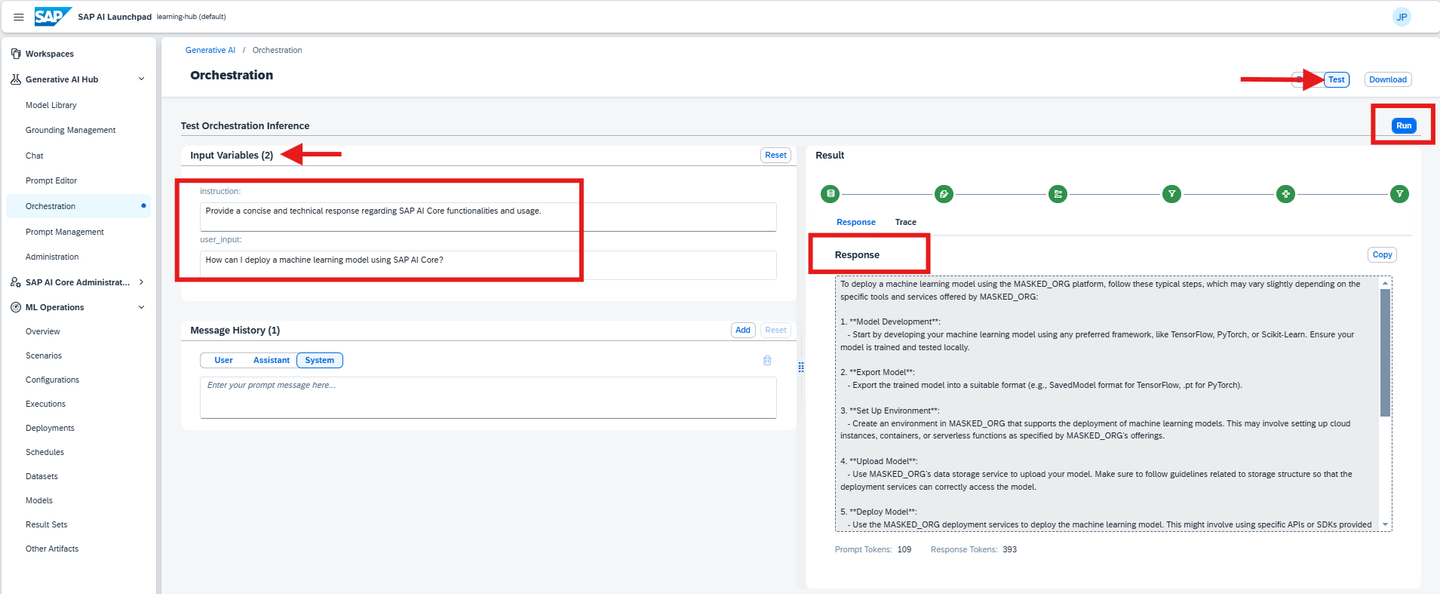Screen dimensions: 1440x594
Task: Click the Workspaces icon in sidebar
Action: click(16, 54)
